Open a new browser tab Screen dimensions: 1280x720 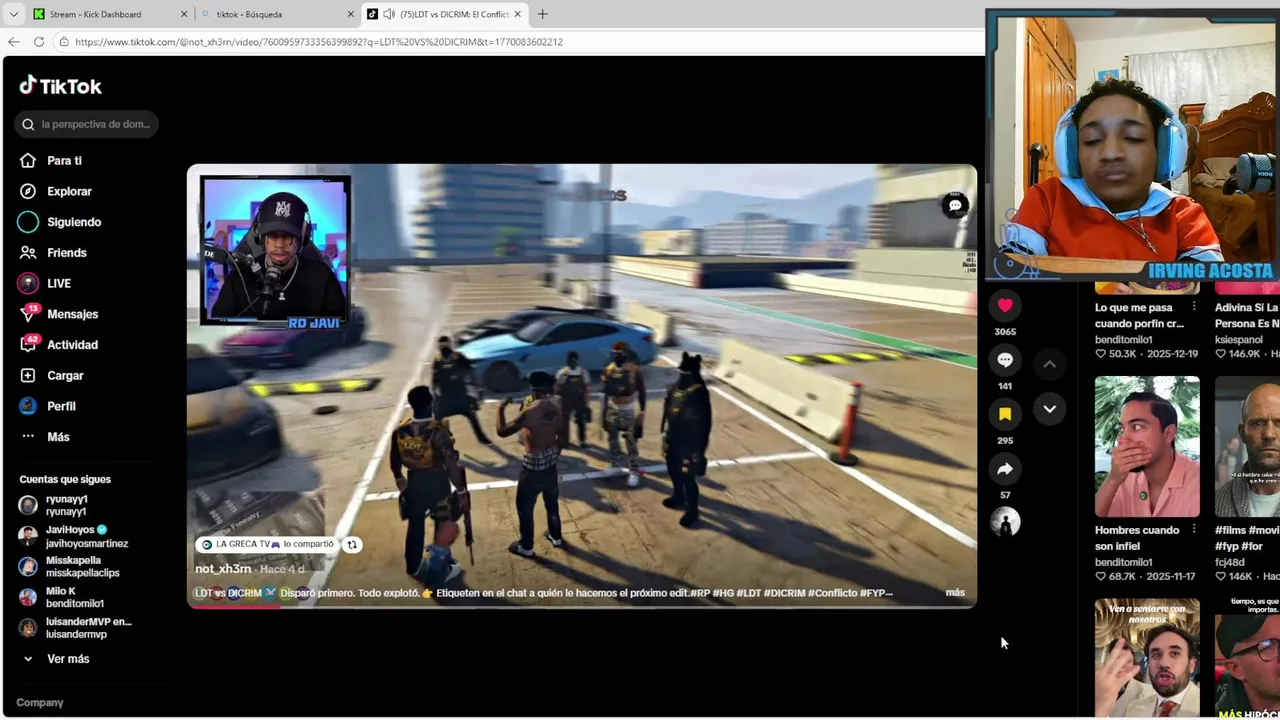click(542, 14)
